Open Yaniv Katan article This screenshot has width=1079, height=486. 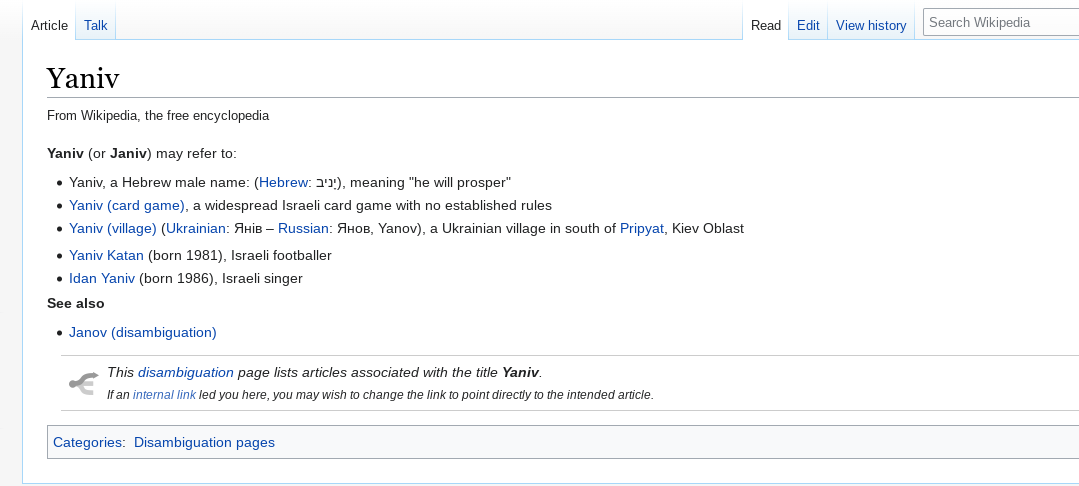point(106,255)
